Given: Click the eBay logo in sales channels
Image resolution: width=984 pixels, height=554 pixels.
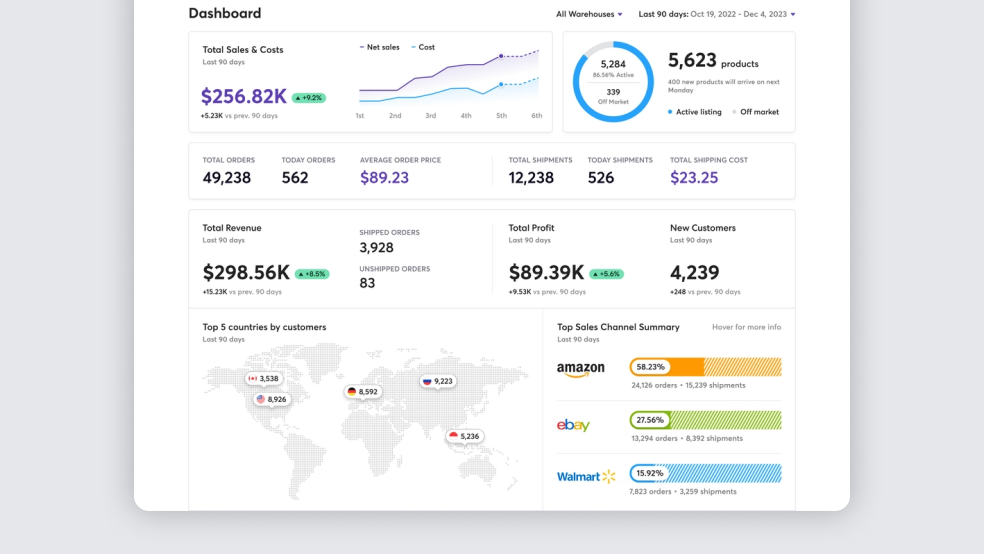Looking at the screenshot, I should pos(573,425).
